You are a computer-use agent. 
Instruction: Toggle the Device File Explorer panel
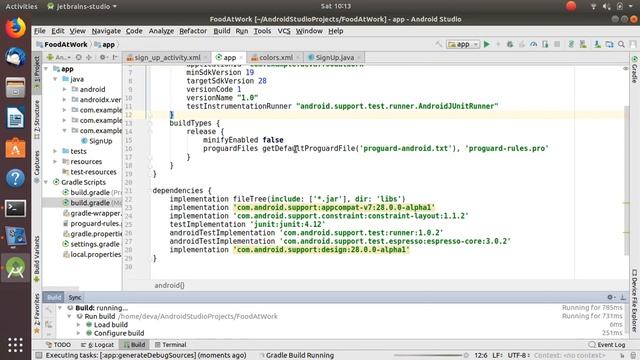click(634, 300)
